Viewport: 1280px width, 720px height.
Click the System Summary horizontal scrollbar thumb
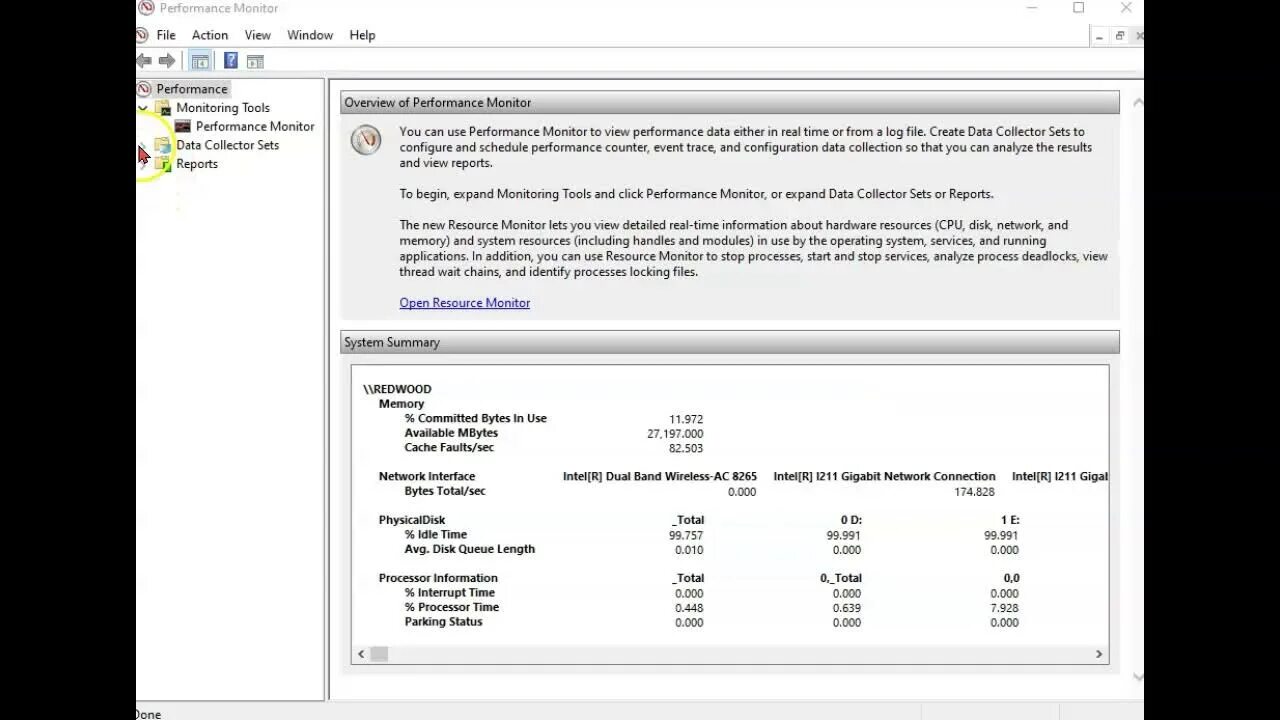click(379, 654)
